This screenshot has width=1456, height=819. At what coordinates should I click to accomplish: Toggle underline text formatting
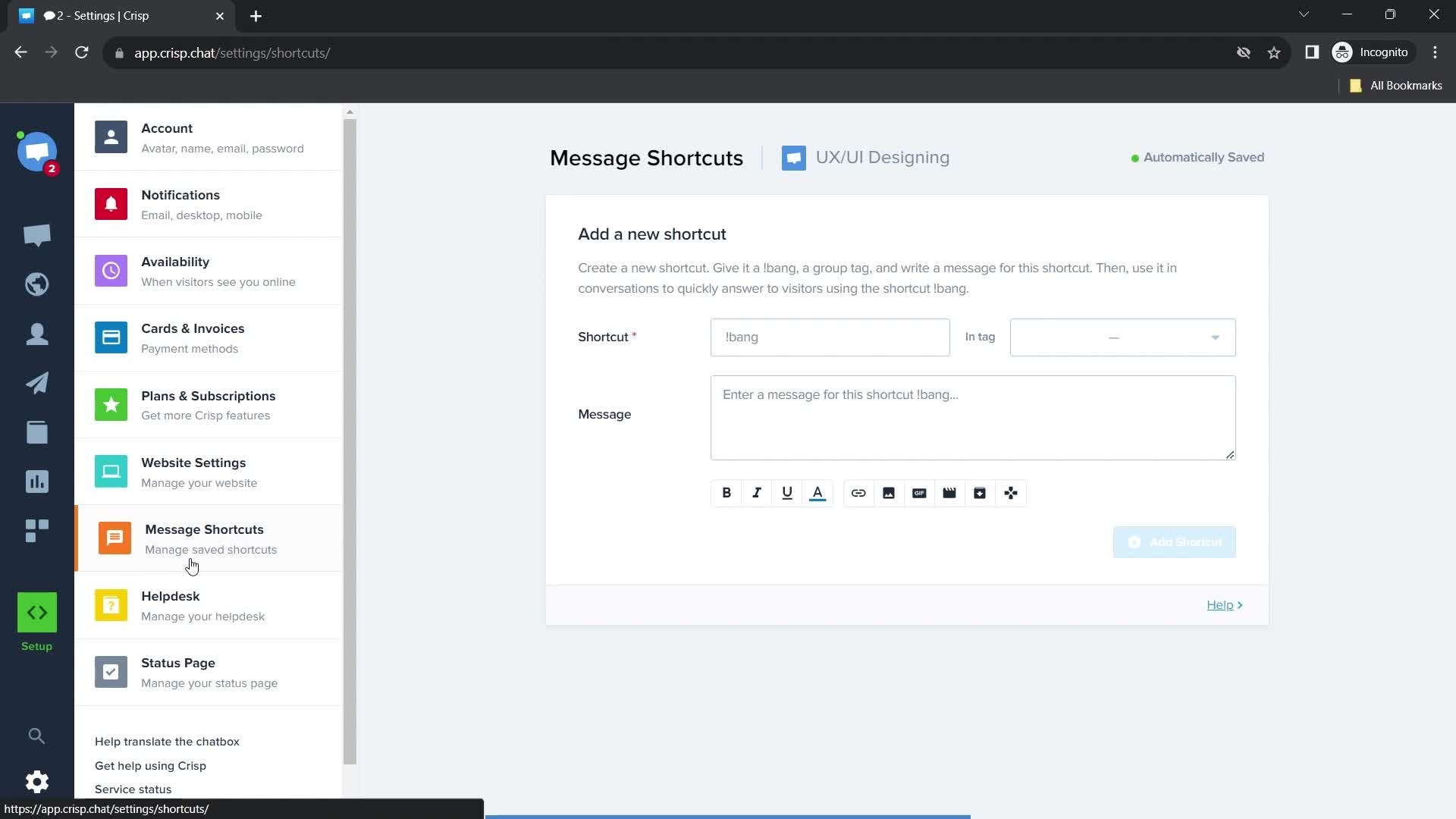click(787, 493)
